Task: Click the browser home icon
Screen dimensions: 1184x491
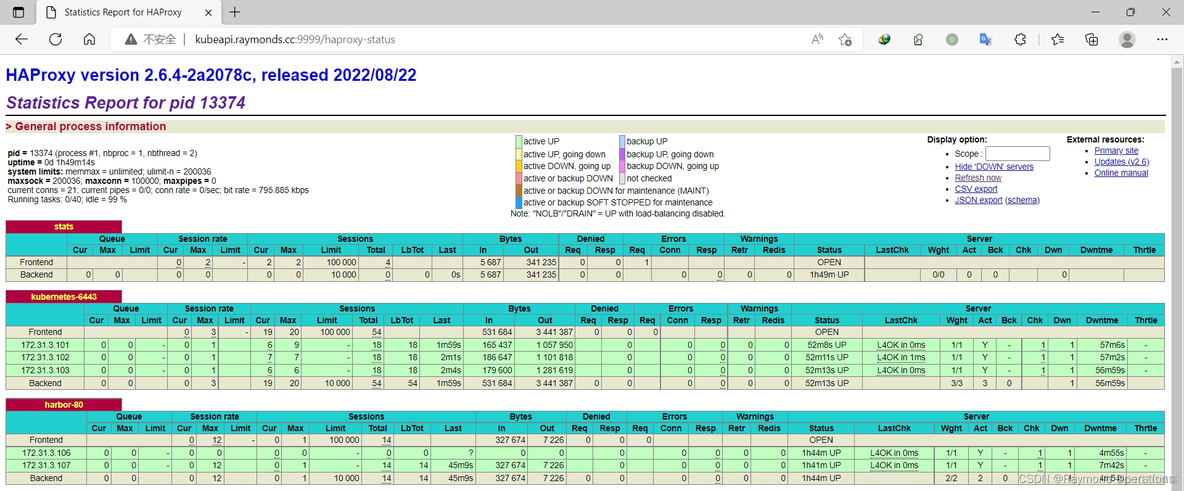Action: tap(89, 39)
